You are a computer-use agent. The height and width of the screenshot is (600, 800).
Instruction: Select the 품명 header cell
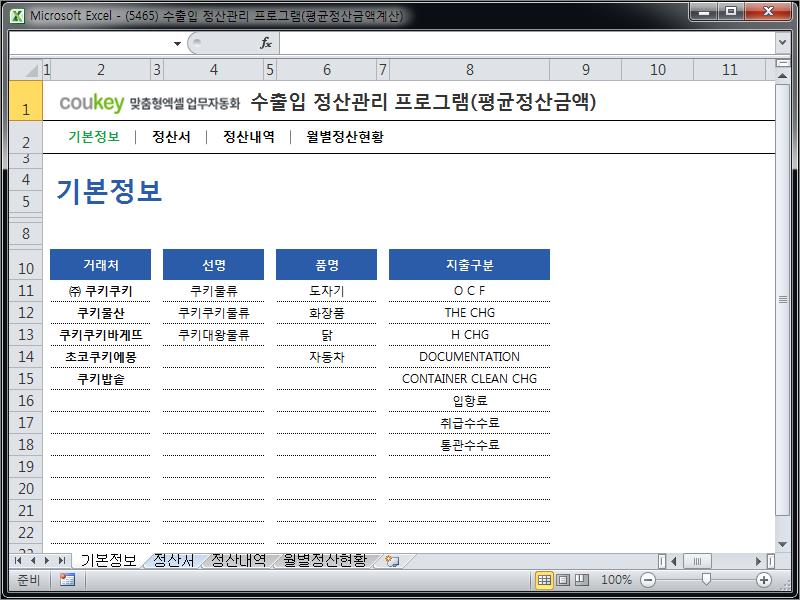(327, 264)
